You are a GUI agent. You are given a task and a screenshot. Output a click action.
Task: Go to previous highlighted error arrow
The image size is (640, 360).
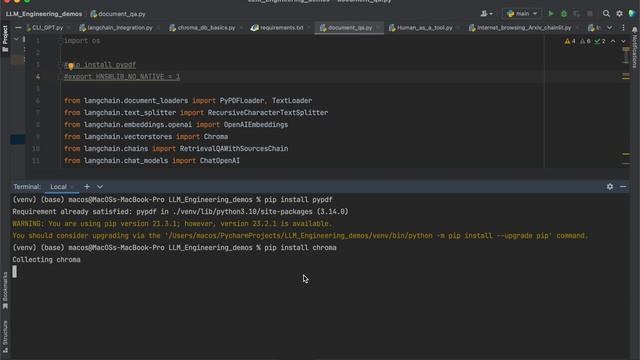click(613, 41)
